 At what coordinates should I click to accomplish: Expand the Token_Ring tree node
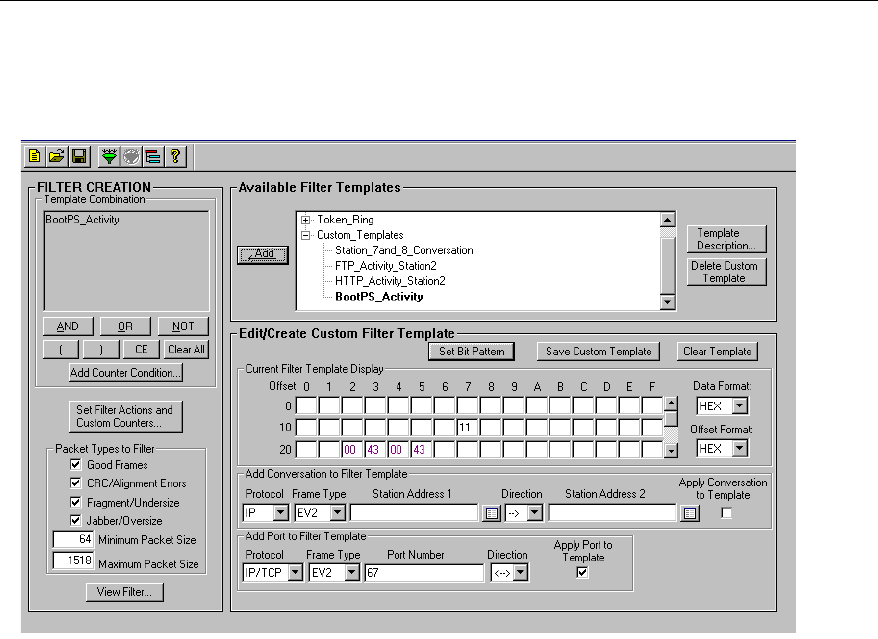[x=306, y=220]
